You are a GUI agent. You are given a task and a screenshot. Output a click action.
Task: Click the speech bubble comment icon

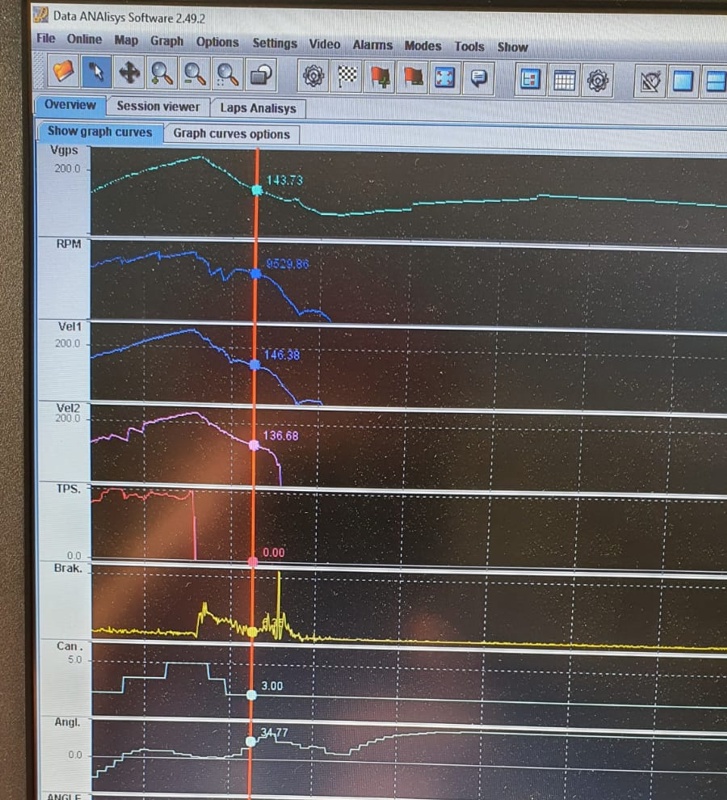pyautogui.click(x=478, y=77)
